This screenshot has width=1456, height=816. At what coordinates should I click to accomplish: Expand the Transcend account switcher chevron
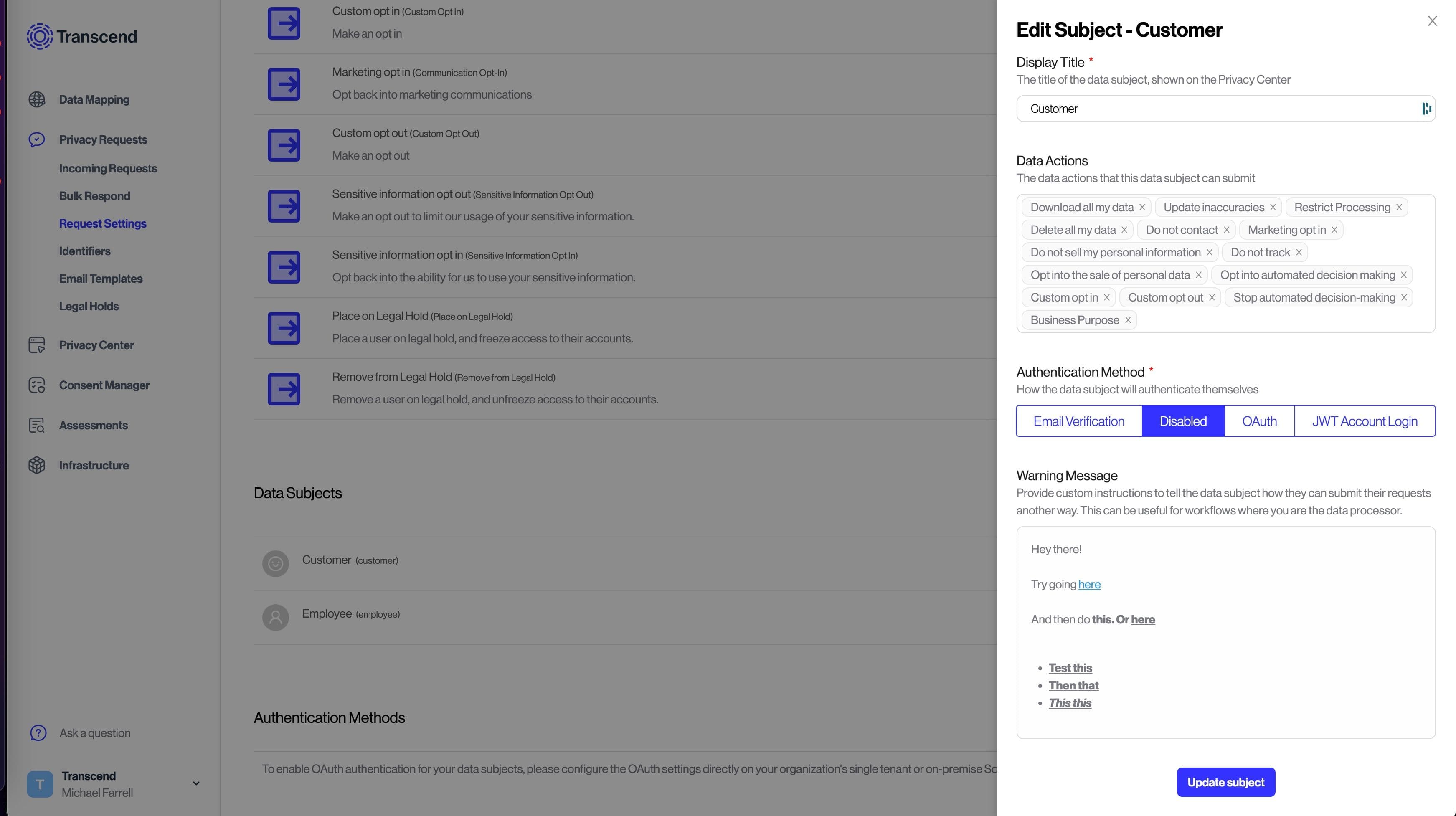click(x=196, y=783)
